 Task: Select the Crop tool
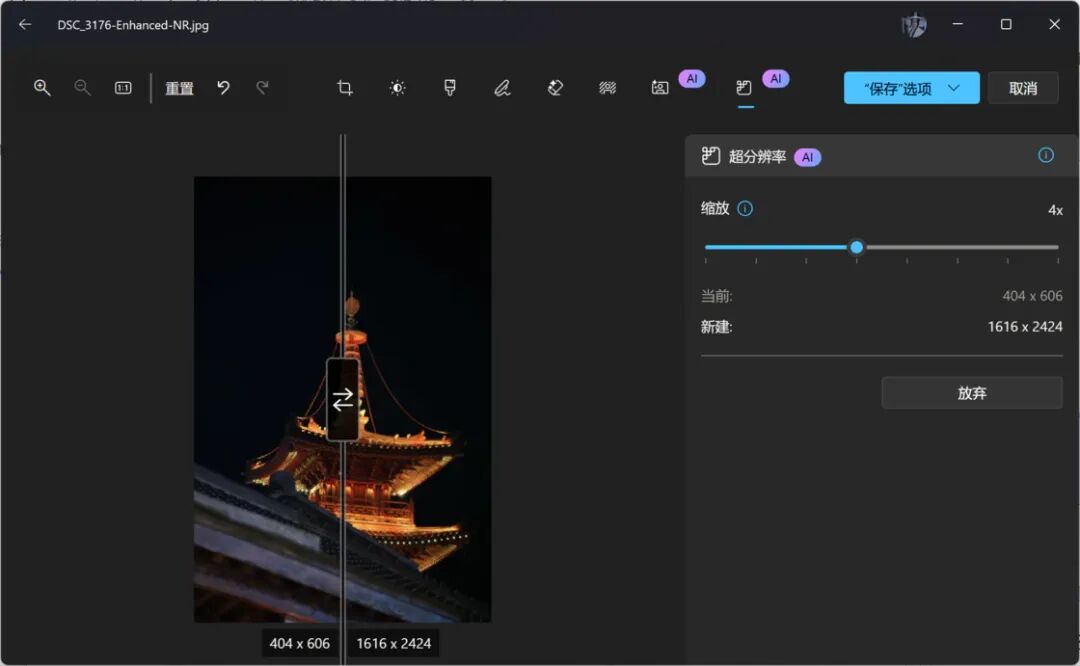coord(345,87)
